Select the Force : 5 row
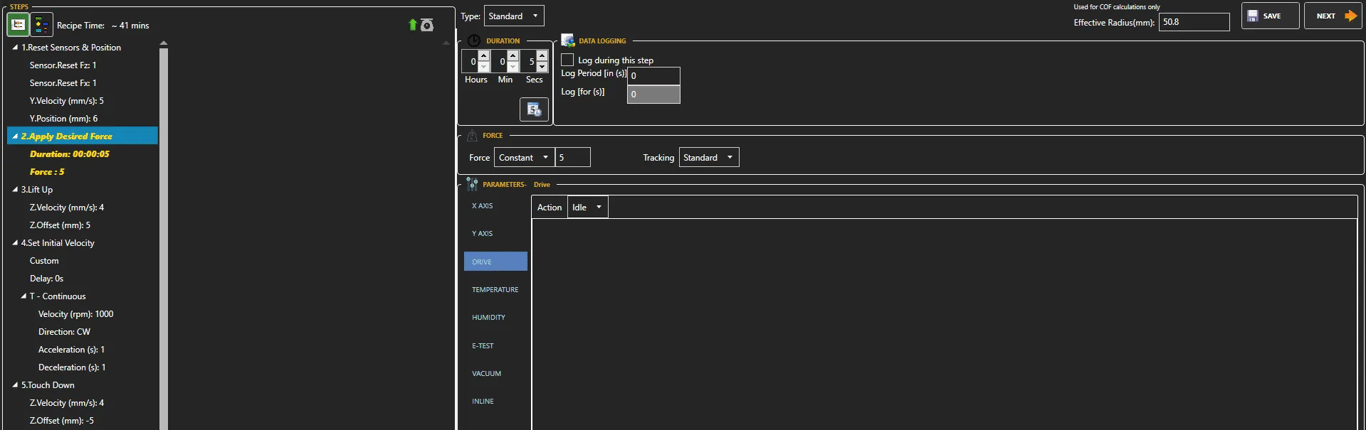This screenshot has width=1366, height=430. coord(47,172)
